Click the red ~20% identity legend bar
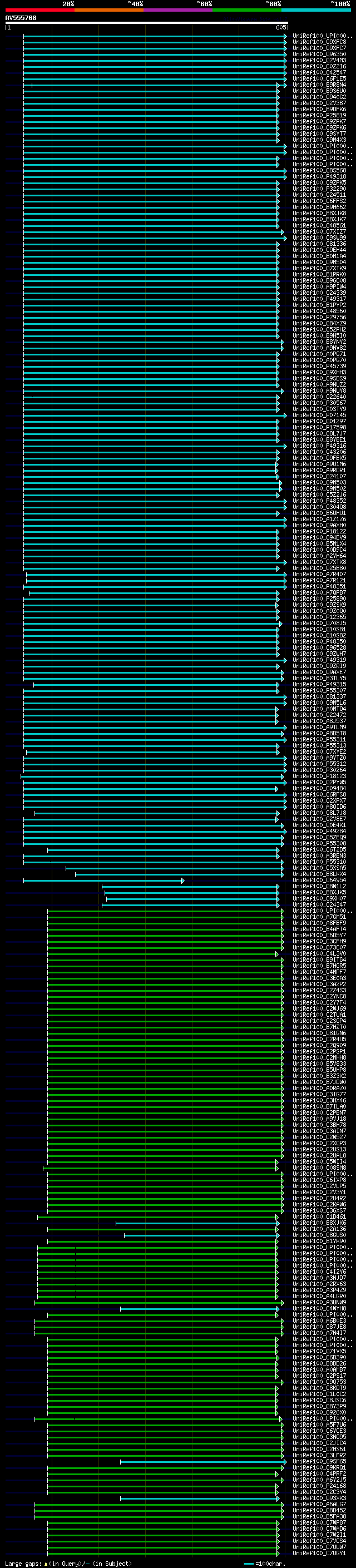Viewport: 356px width, 1568px height. point(39,10)
